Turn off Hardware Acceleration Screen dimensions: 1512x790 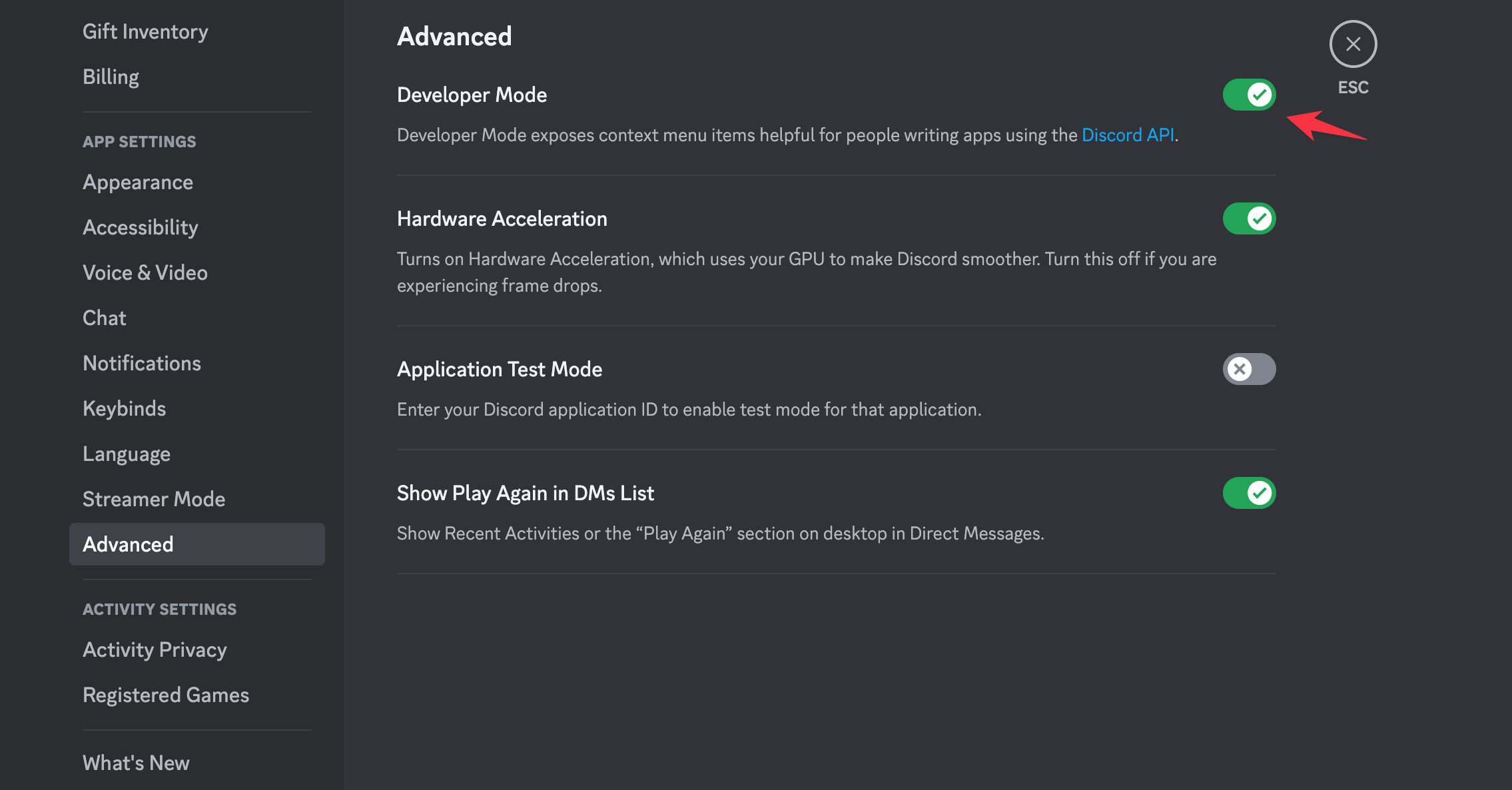click(x=1249, y=218)
